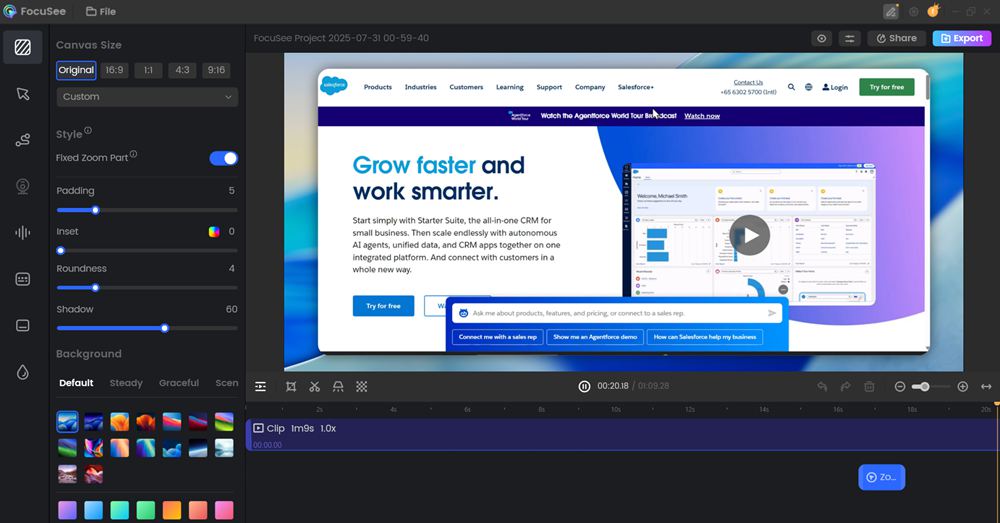Click the spotlight tool icon
This screenshot has height=523, width=1000.
point(338,387)
